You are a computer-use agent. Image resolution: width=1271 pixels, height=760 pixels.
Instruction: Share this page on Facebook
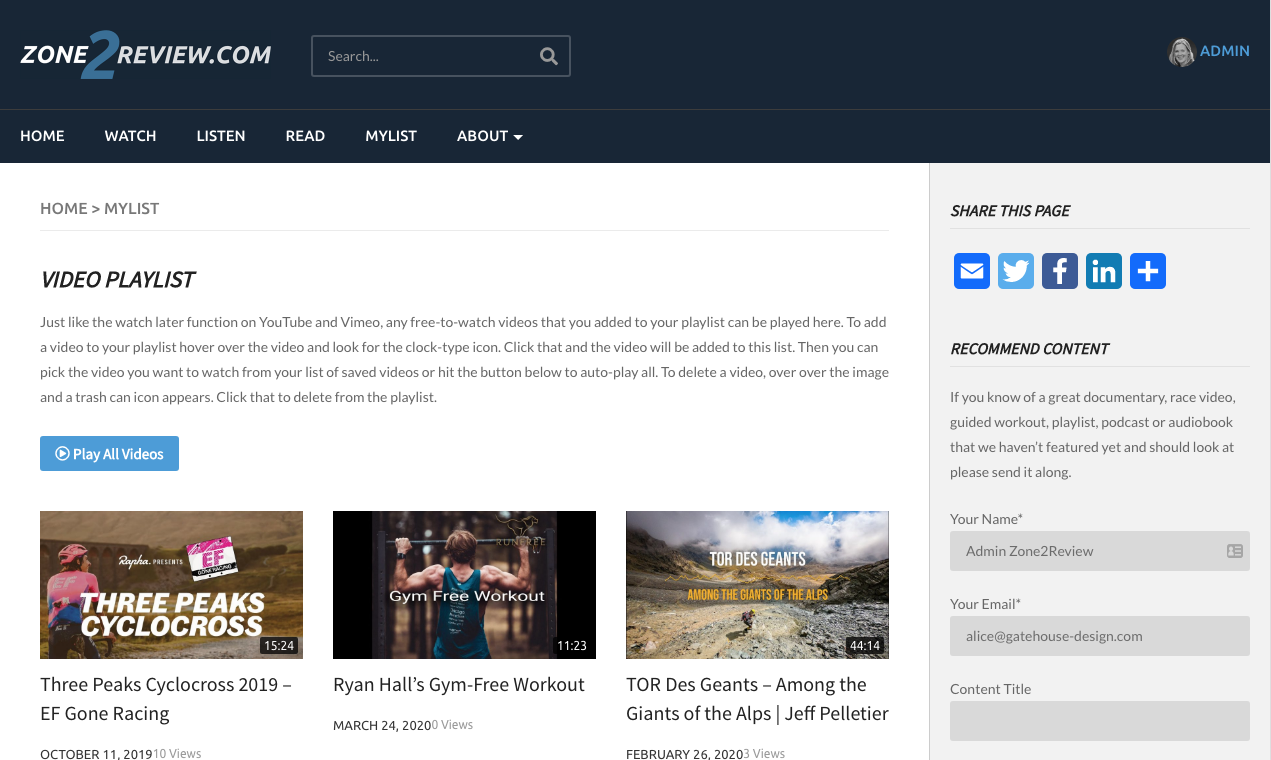click(1060, 271)
